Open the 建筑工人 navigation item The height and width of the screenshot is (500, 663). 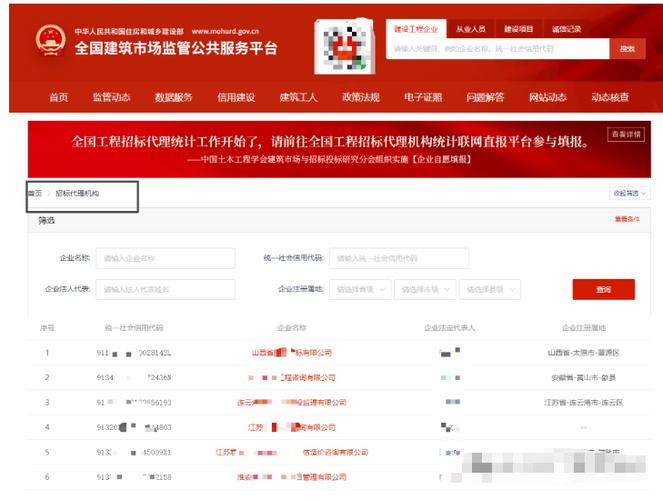(298, 97)
